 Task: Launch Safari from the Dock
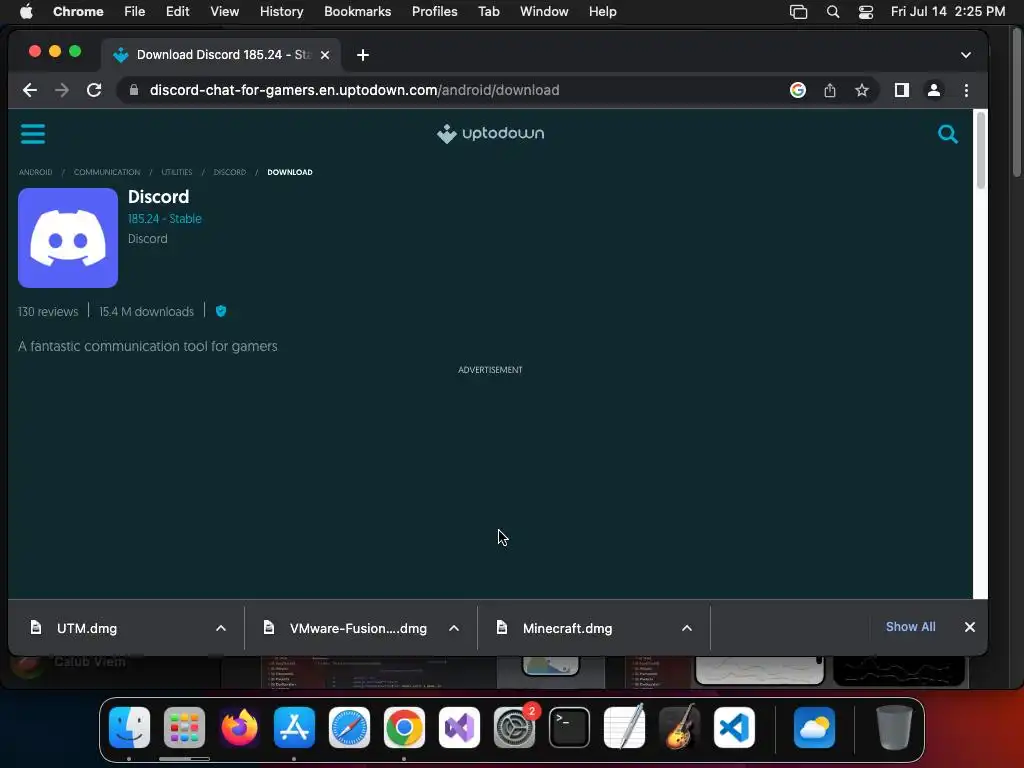349,727
